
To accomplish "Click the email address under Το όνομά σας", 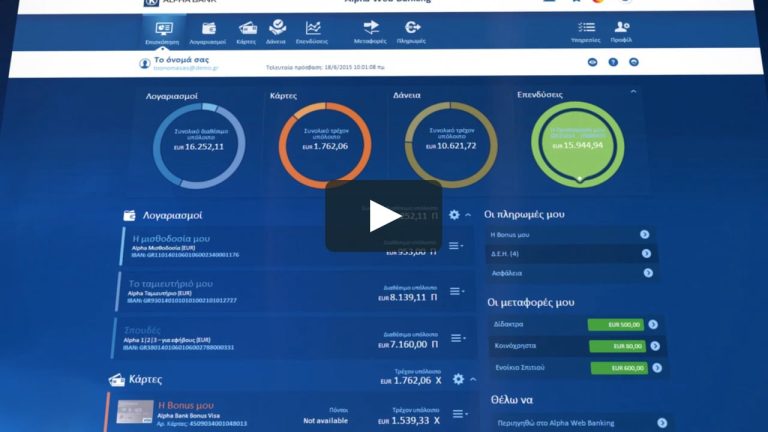I will click(186, 68).
